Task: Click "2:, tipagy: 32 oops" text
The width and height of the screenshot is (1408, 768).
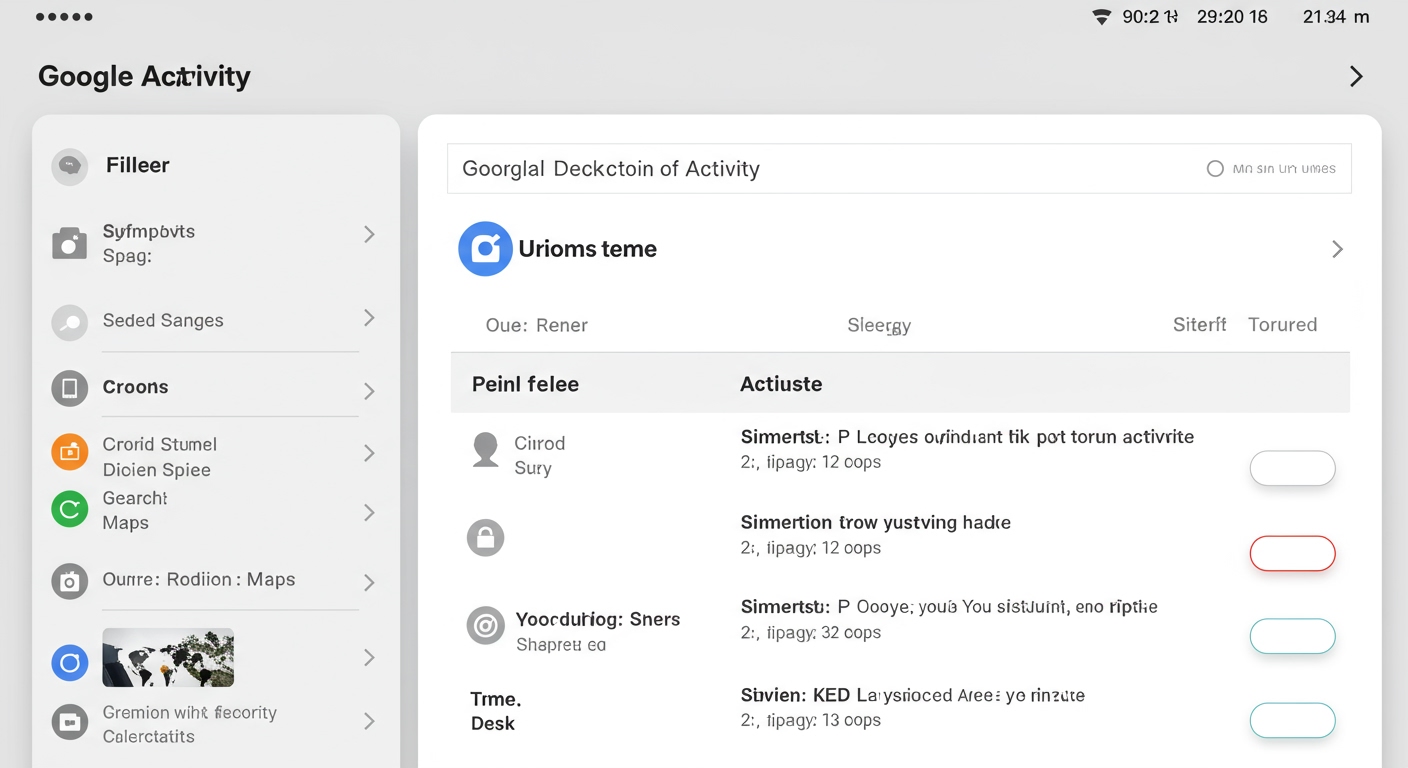Action: (x=810, y=633)
